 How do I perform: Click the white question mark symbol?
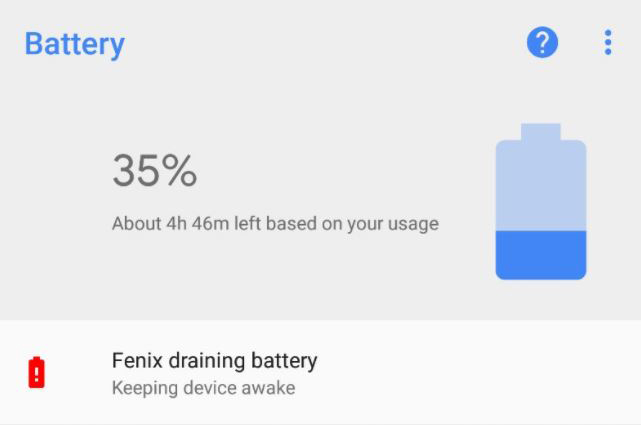tap(542, 42)
